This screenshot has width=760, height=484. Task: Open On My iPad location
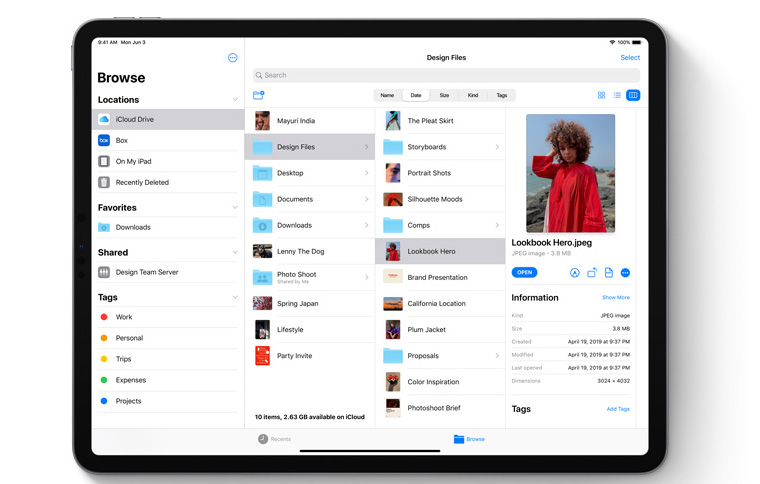168,161
